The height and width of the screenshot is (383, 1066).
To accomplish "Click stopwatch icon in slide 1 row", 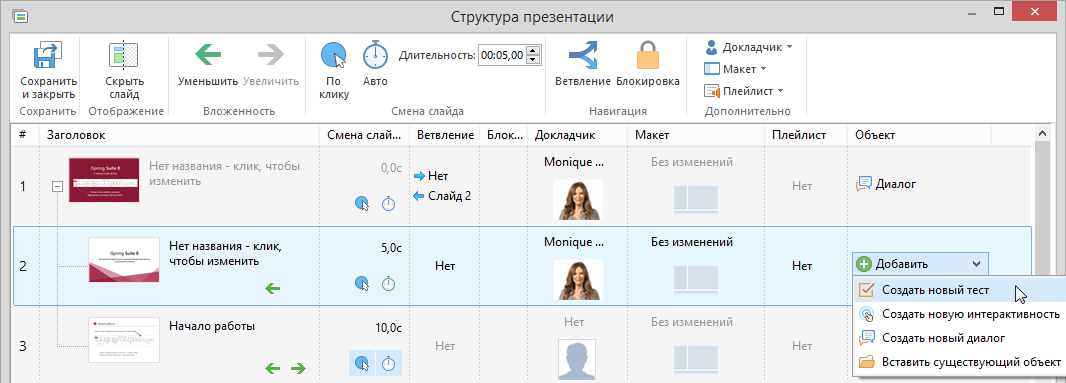I will coord(388,203).
